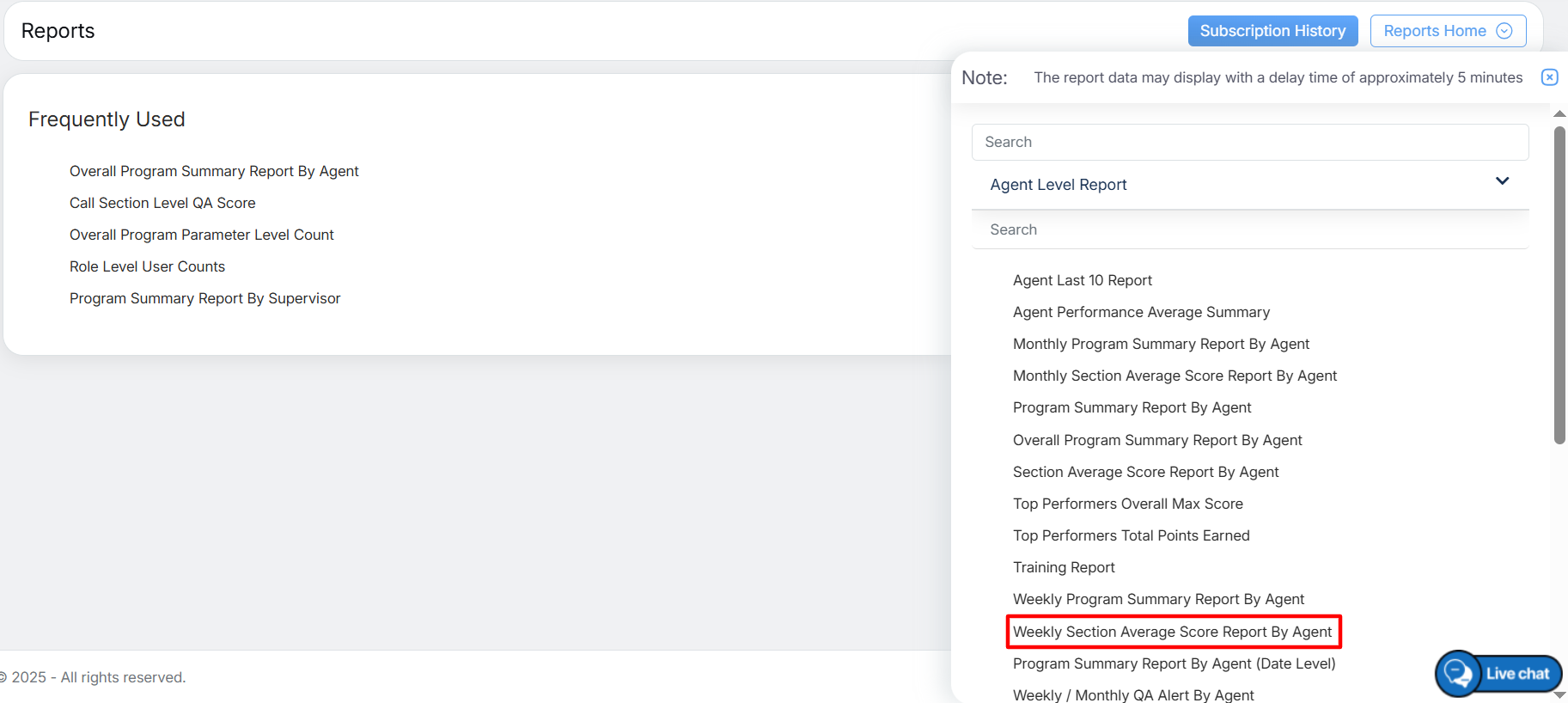Open the Live chat widget
Screen dimensions: 1568x703
pos(1498,674)
